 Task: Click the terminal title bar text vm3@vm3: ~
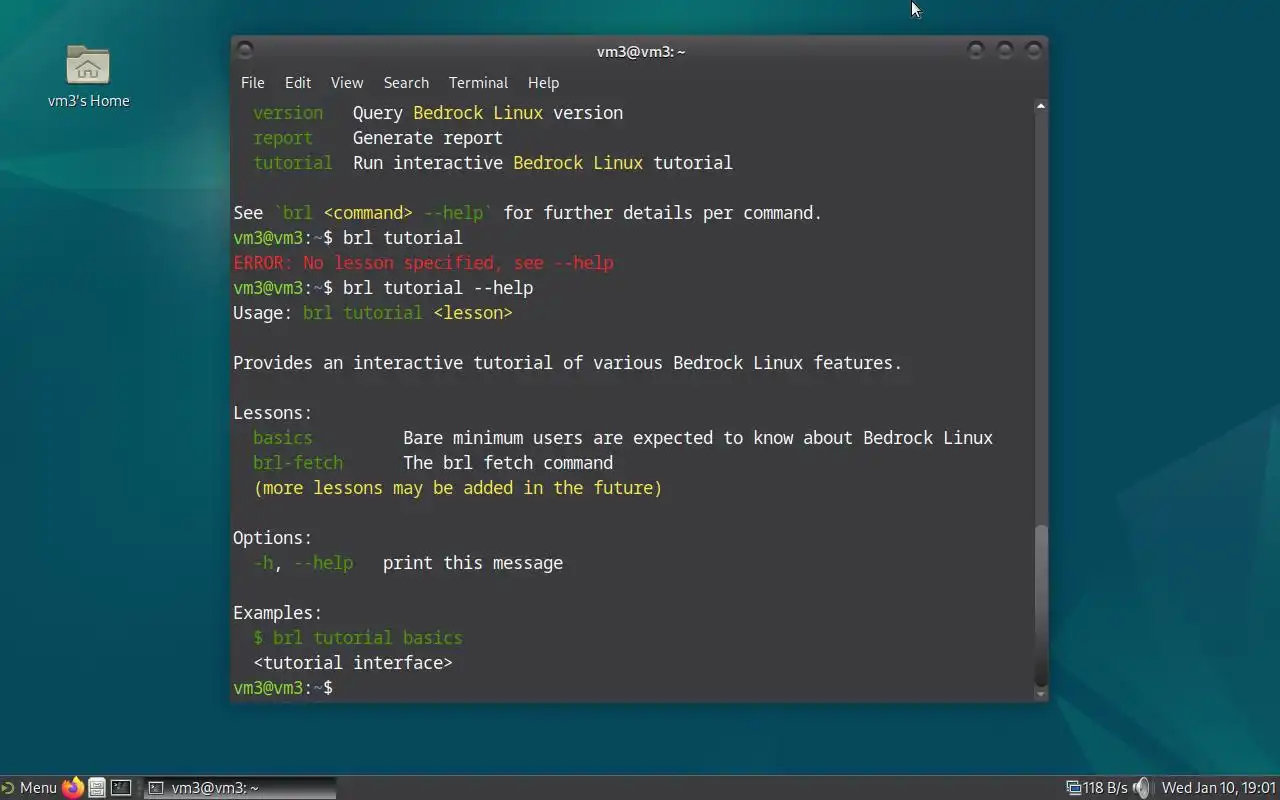641,51
